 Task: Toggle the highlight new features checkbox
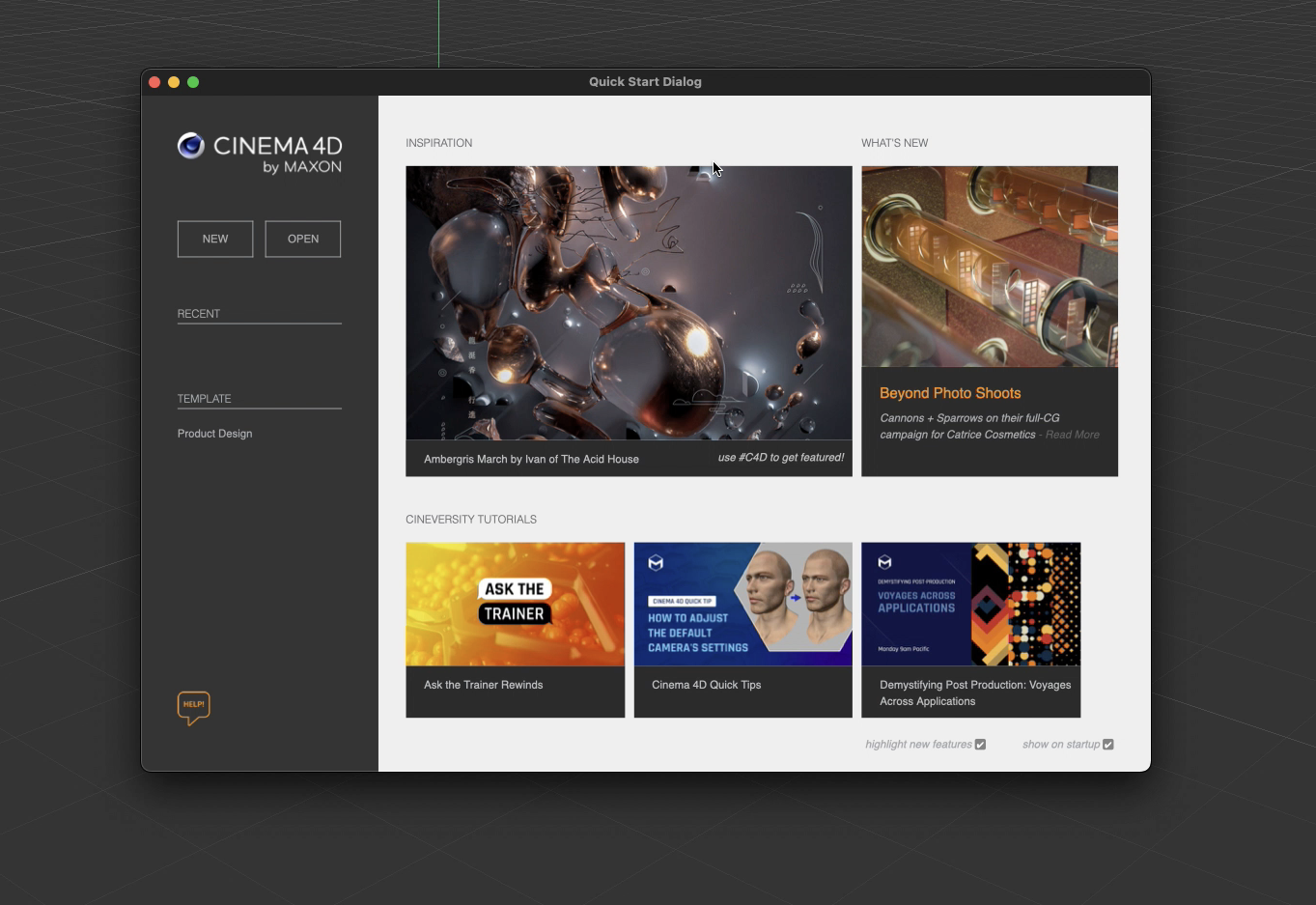980,745
